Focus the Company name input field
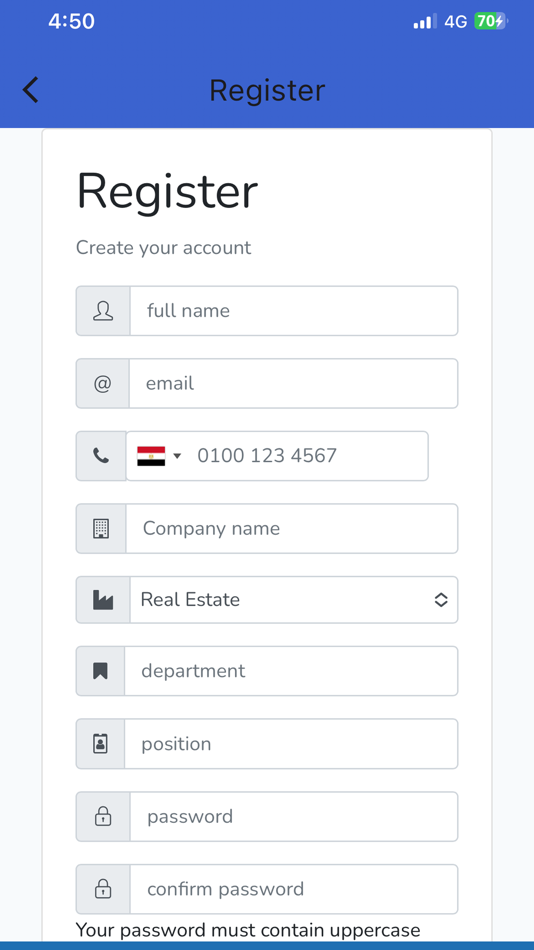 tap(292, 528)
